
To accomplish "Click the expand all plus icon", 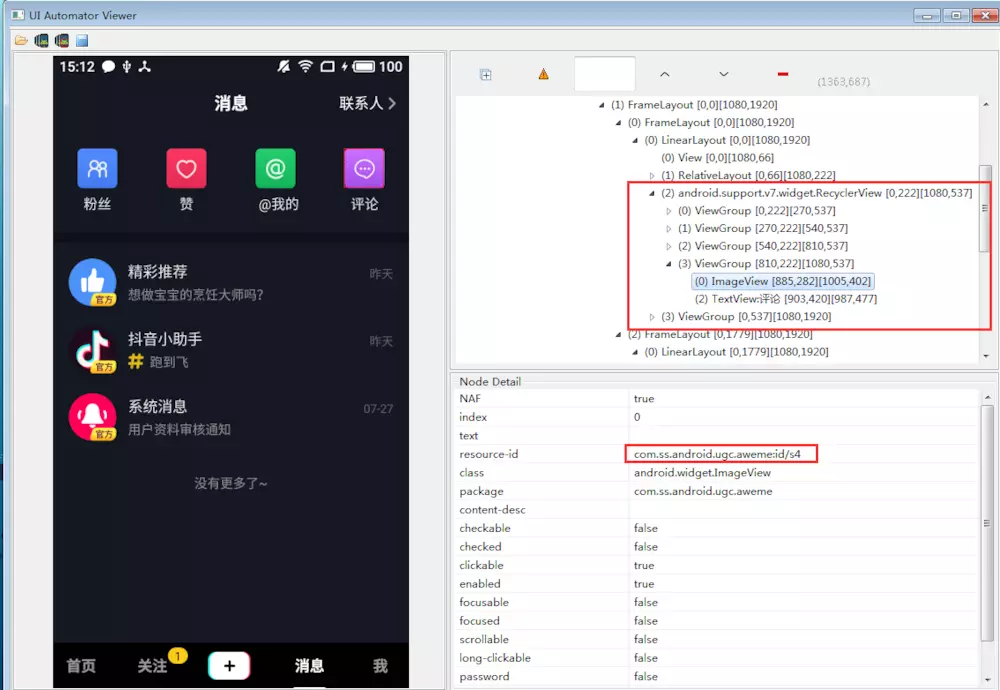I will [486, 75].
